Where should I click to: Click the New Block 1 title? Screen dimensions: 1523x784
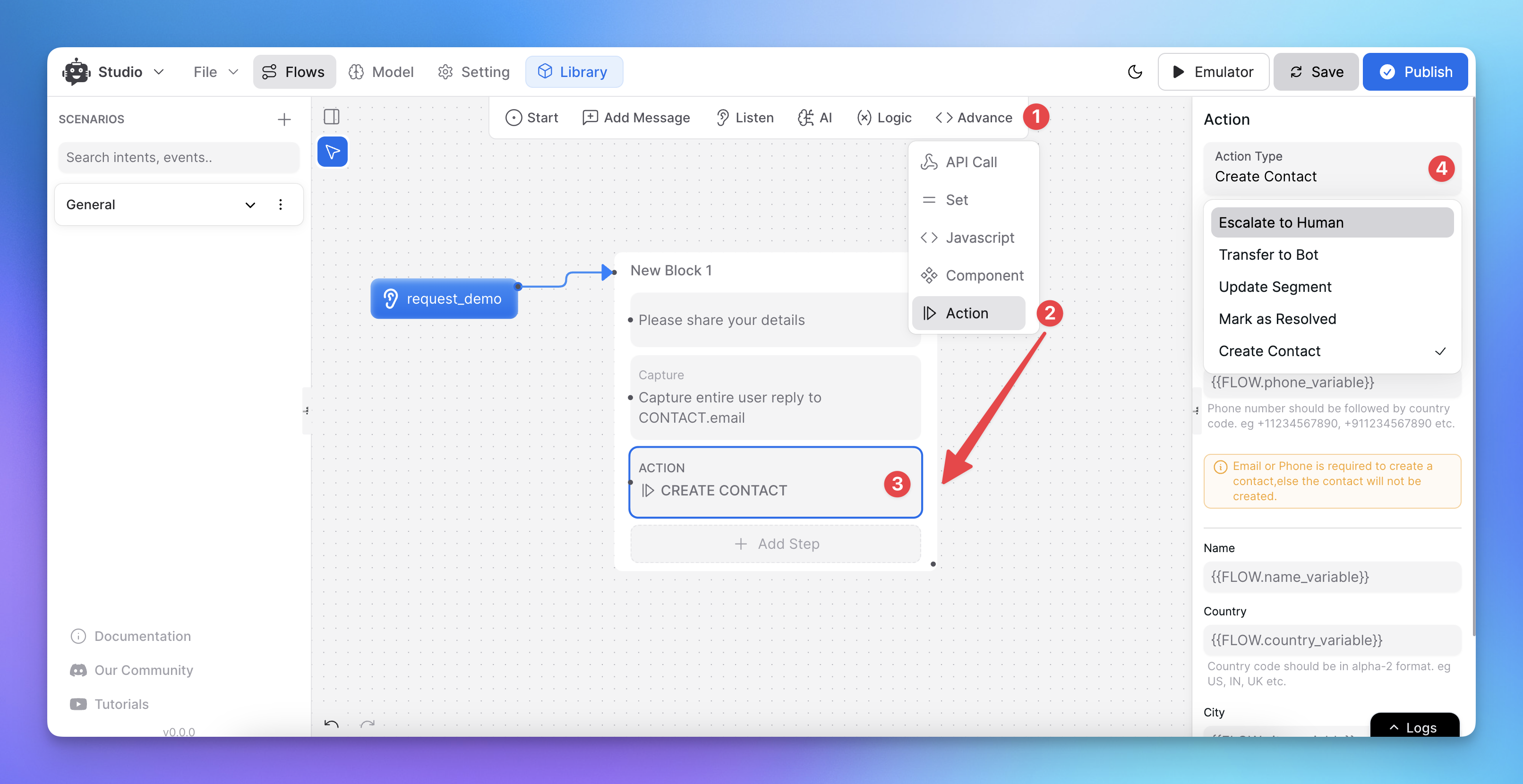coord(671,270)
